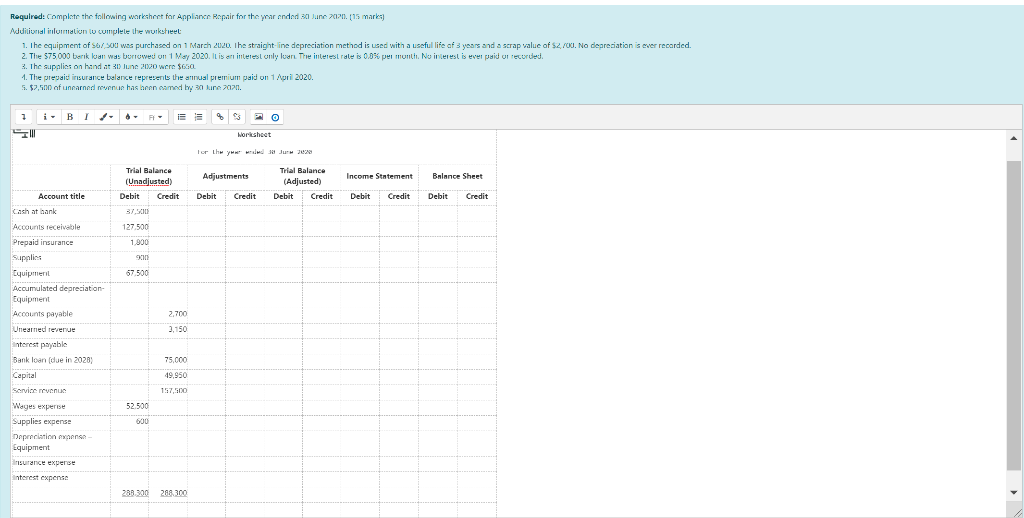Click the 'Worksheet' title text
Screen dimensions: 1024x518
pos(254,135)
